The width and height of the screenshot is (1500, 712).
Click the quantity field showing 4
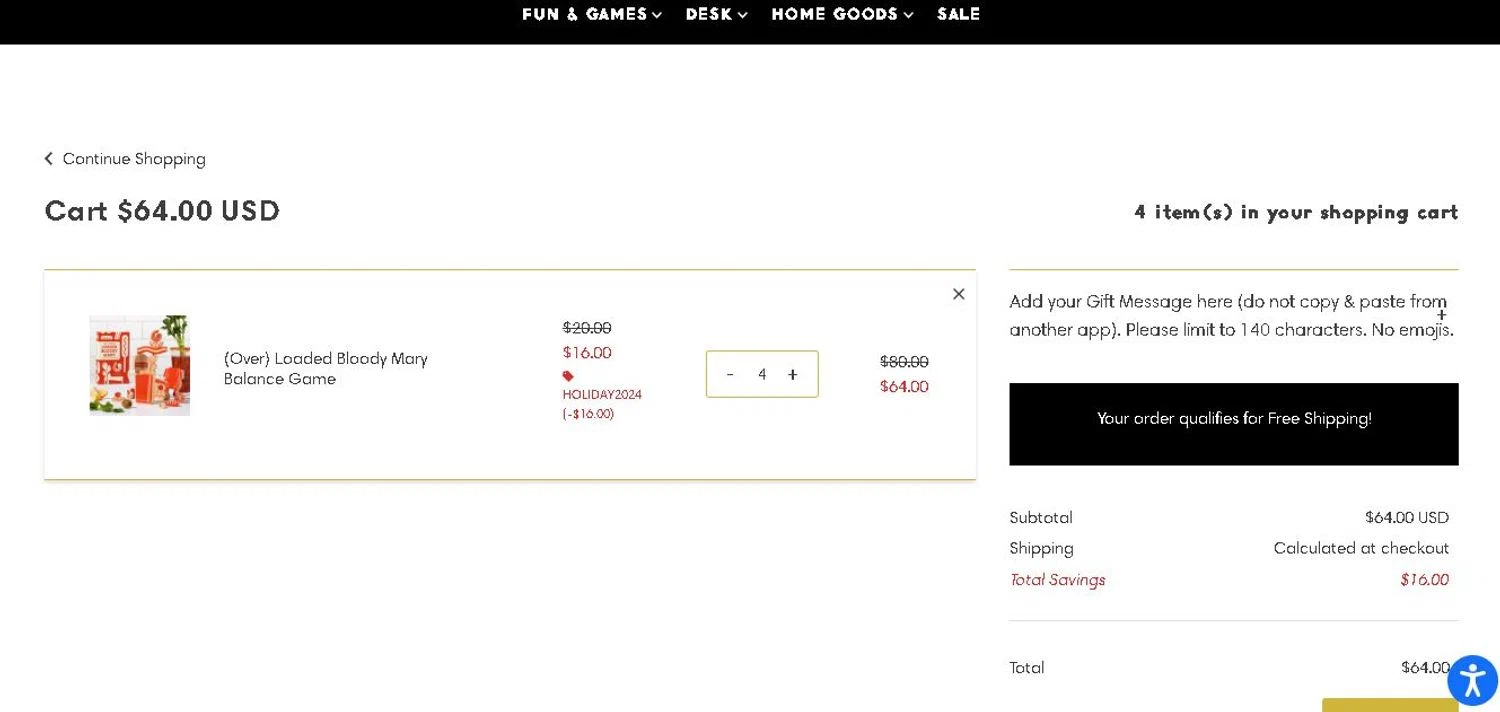762,374
